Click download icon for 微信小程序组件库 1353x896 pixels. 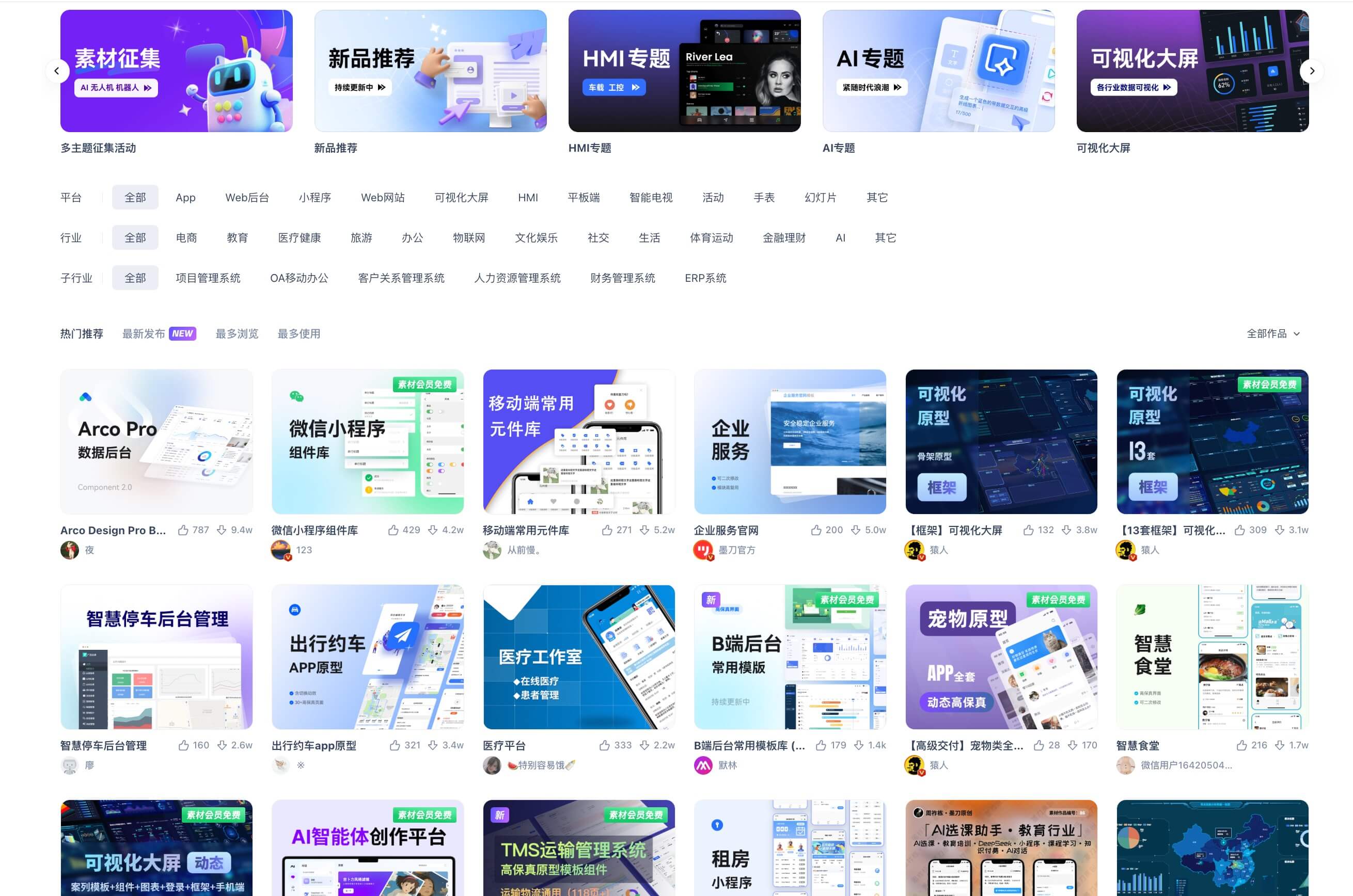click(433, 530)
